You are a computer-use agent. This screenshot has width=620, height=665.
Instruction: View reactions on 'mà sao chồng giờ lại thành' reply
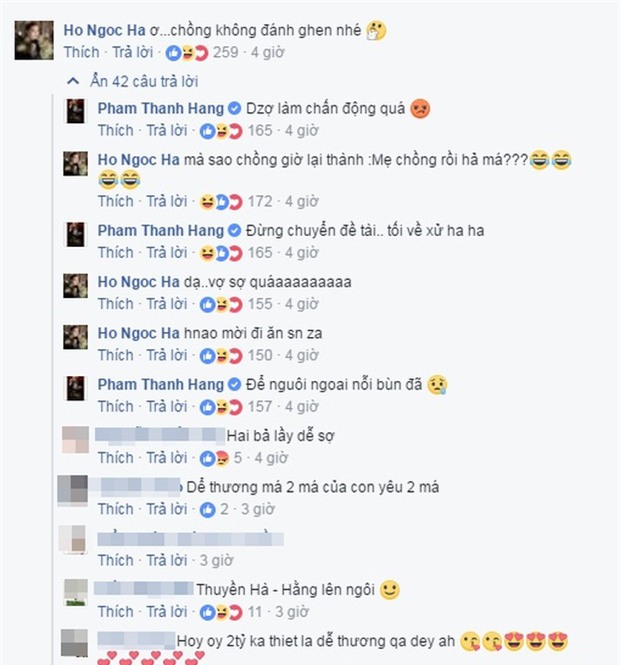(x=221, y=202)
